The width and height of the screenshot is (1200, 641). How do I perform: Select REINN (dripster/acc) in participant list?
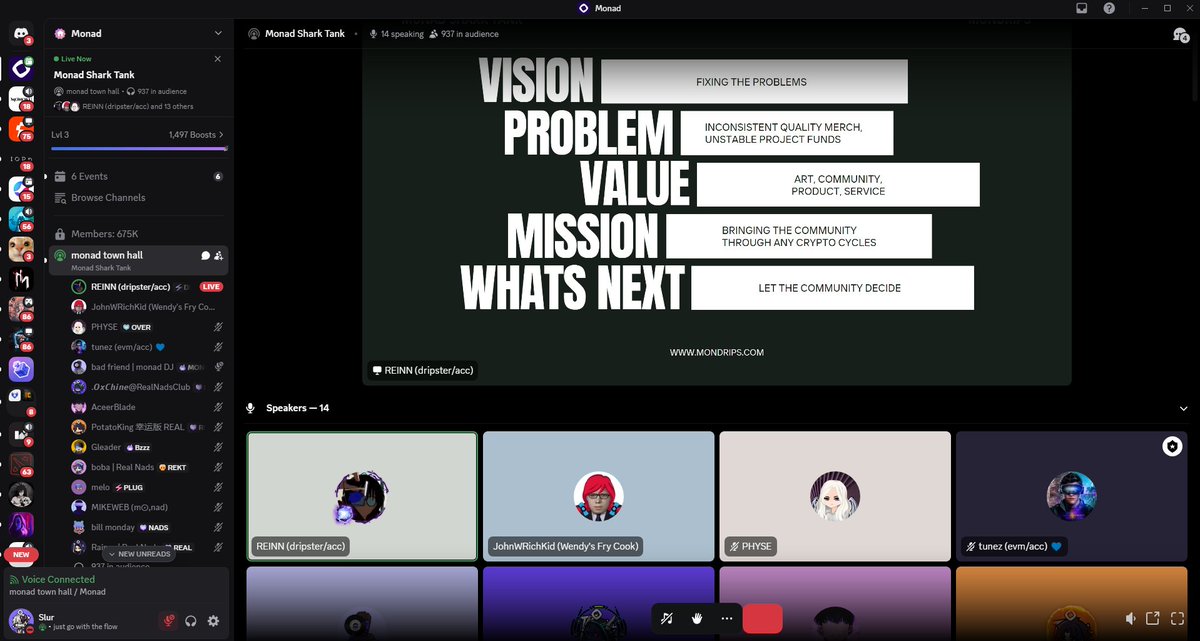click(147, 287)
